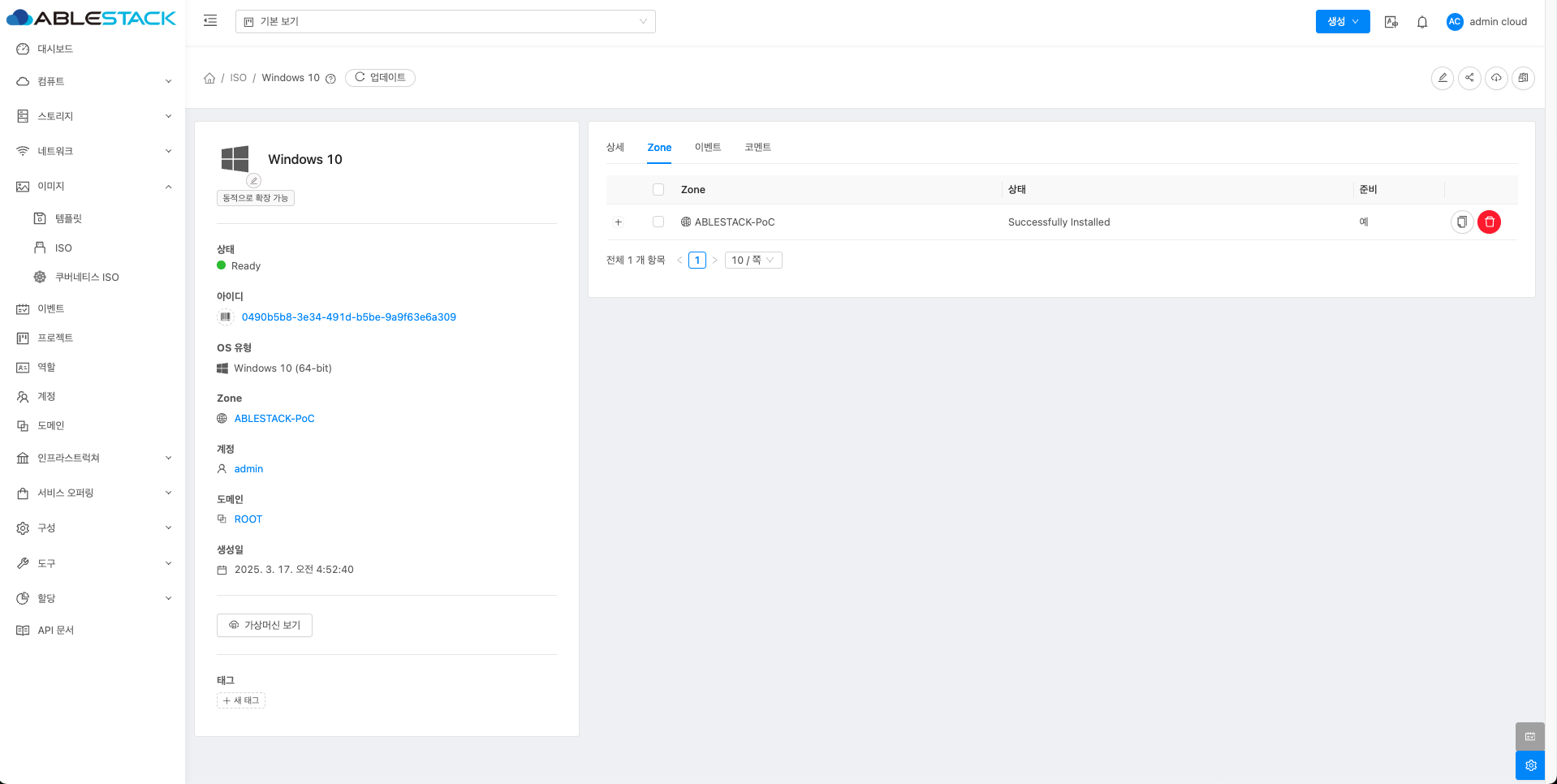Click the edit ISO pencil icon
Viewport: 1557px width, 784px height.
click(x=1442, y=78)
